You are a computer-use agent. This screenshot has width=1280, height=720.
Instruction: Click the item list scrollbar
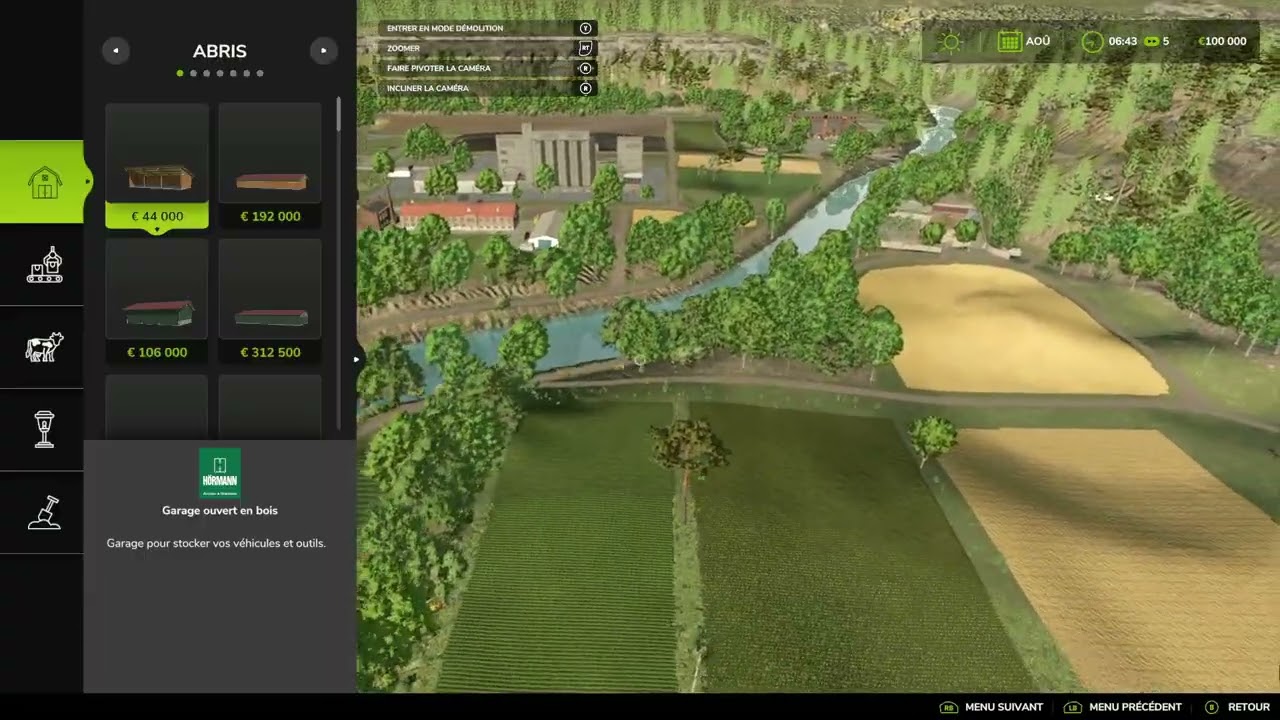coord(339,115)
